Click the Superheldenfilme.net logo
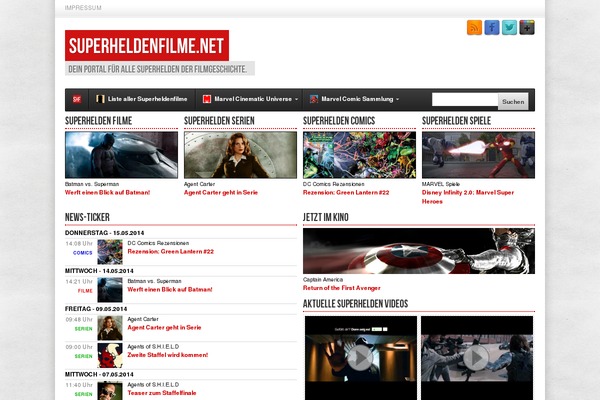Viewport: 600px width, 400px height. click(147, 46)
